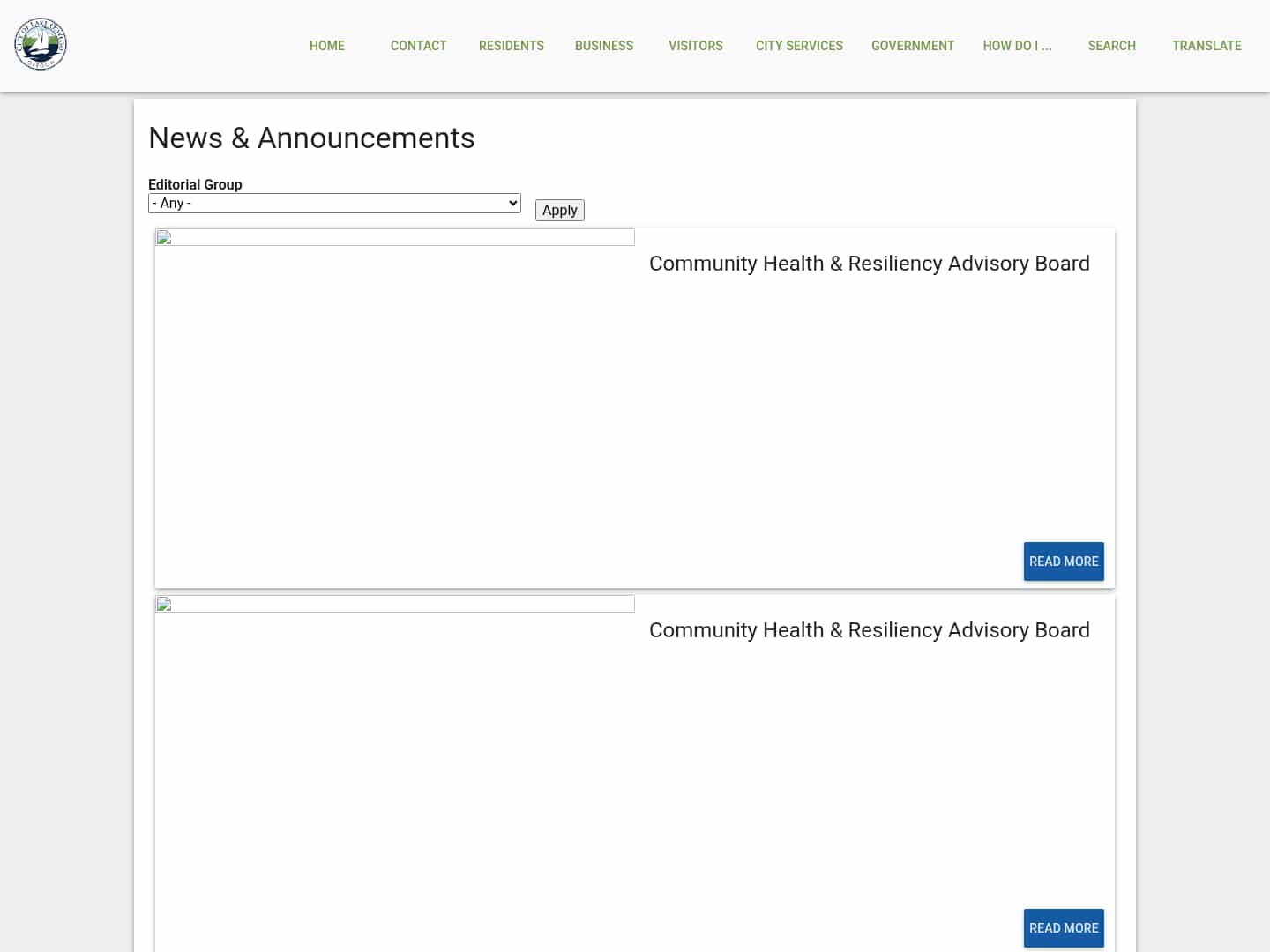Click READ MORE on the second announcement

pyautogui.click(x=1064, y=928)
